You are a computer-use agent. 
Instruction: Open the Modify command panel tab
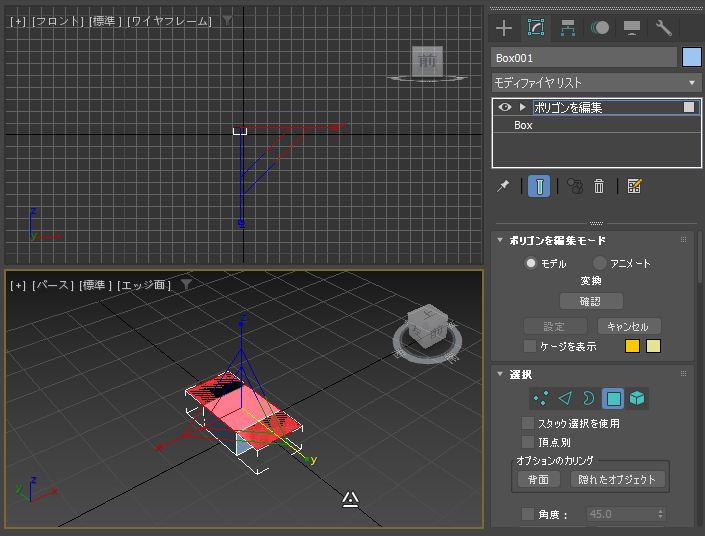pyautogui.click(x=536, y=28)
